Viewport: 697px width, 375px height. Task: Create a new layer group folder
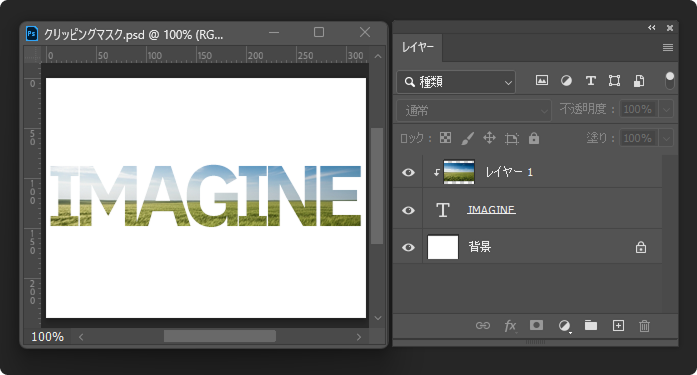pos(591,325)
